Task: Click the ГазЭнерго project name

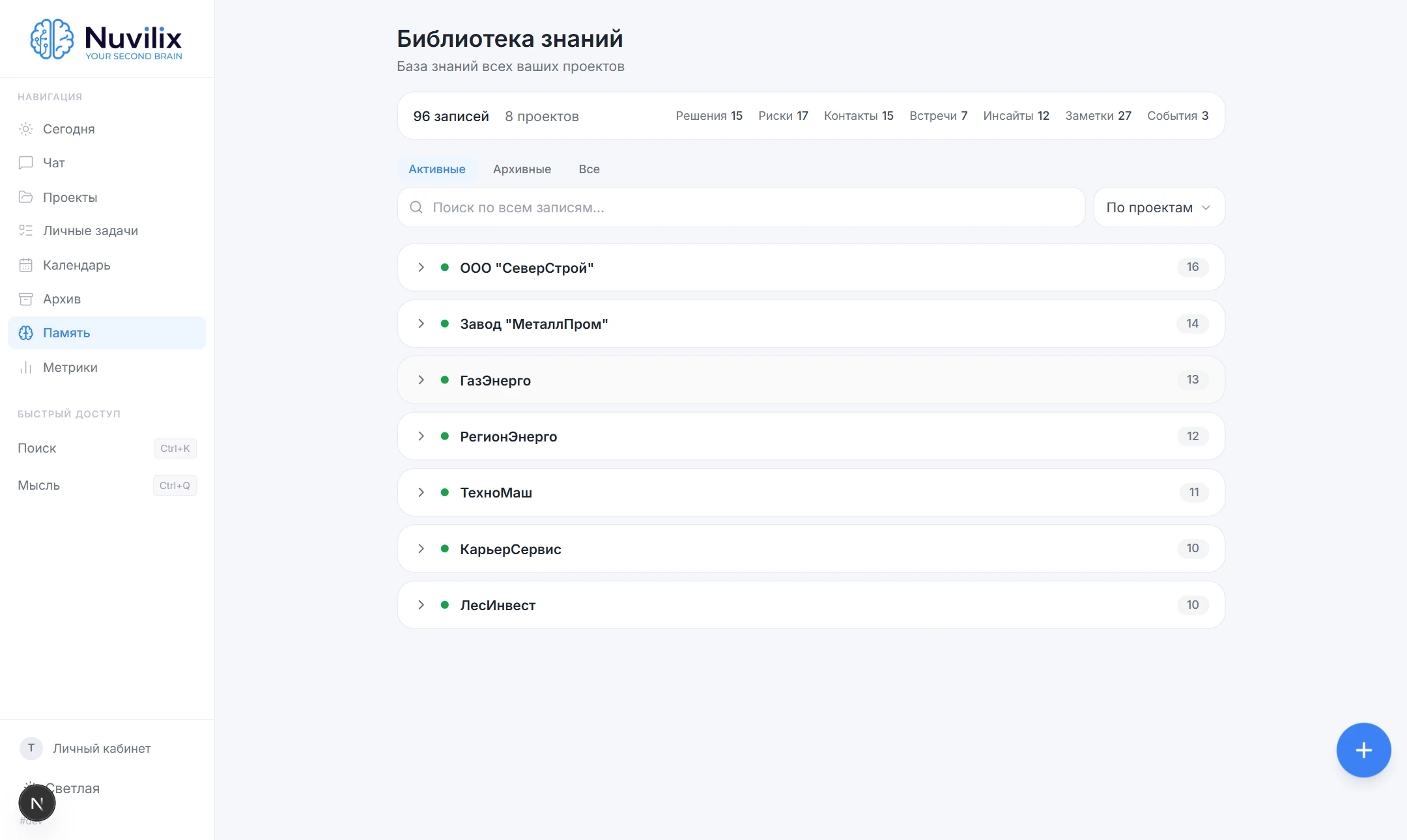Action: 495,380
